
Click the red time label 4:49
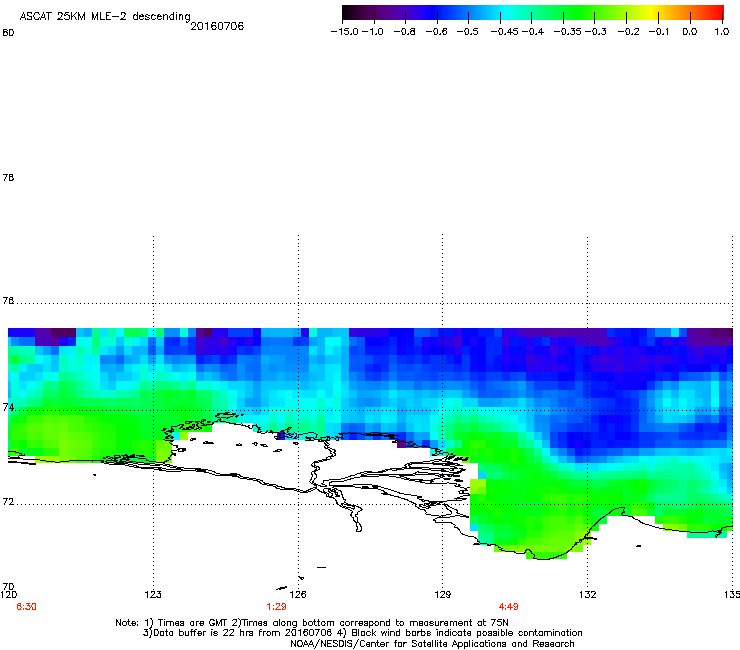pyautogui.click(x=509, y=607)
